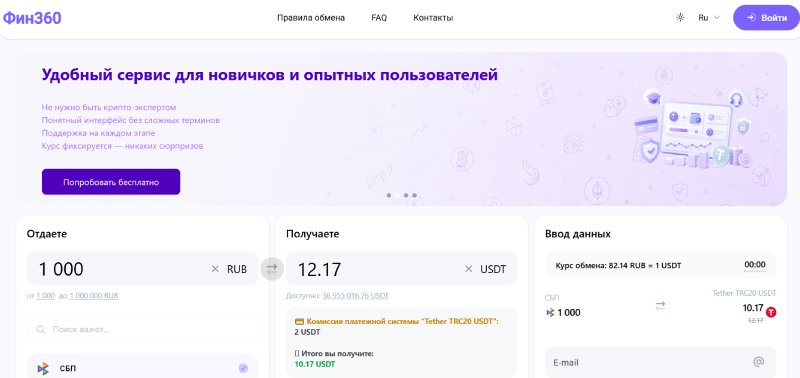The image size is (800, 378).
Task: Click the USDT currency label
Action: 493,269
